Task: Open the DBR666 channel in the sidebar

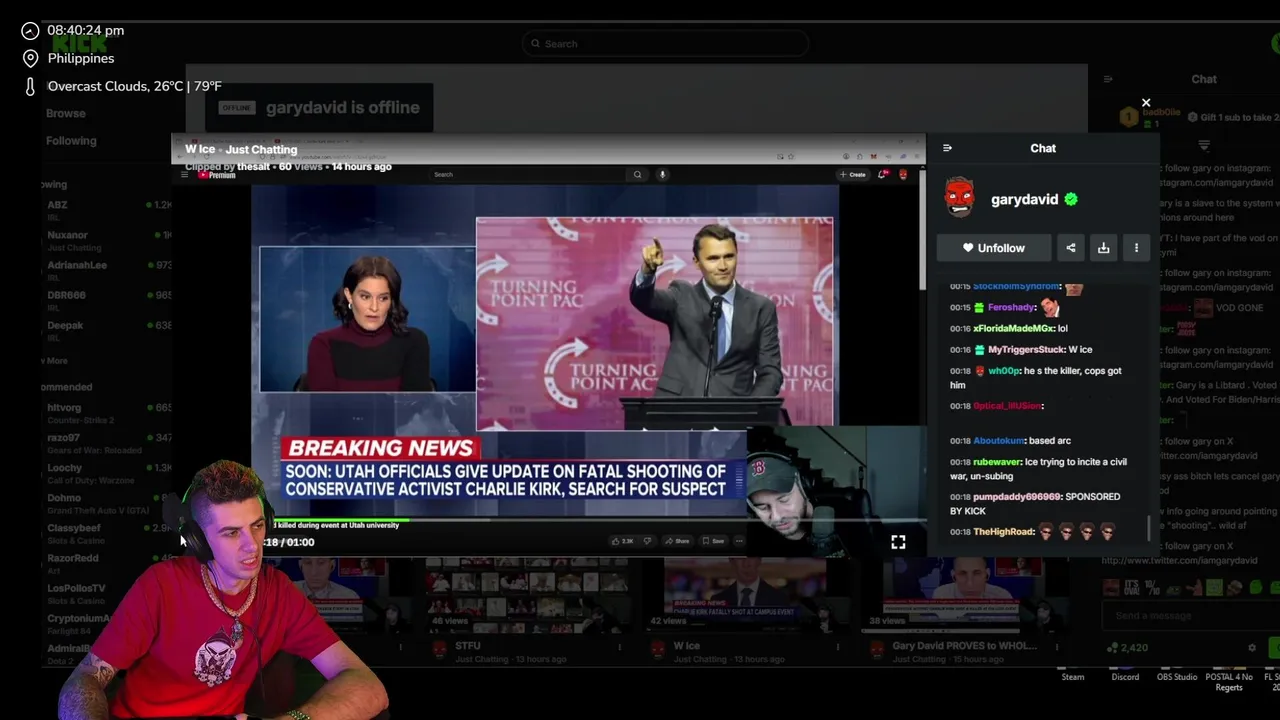Action: coord(106,299)
